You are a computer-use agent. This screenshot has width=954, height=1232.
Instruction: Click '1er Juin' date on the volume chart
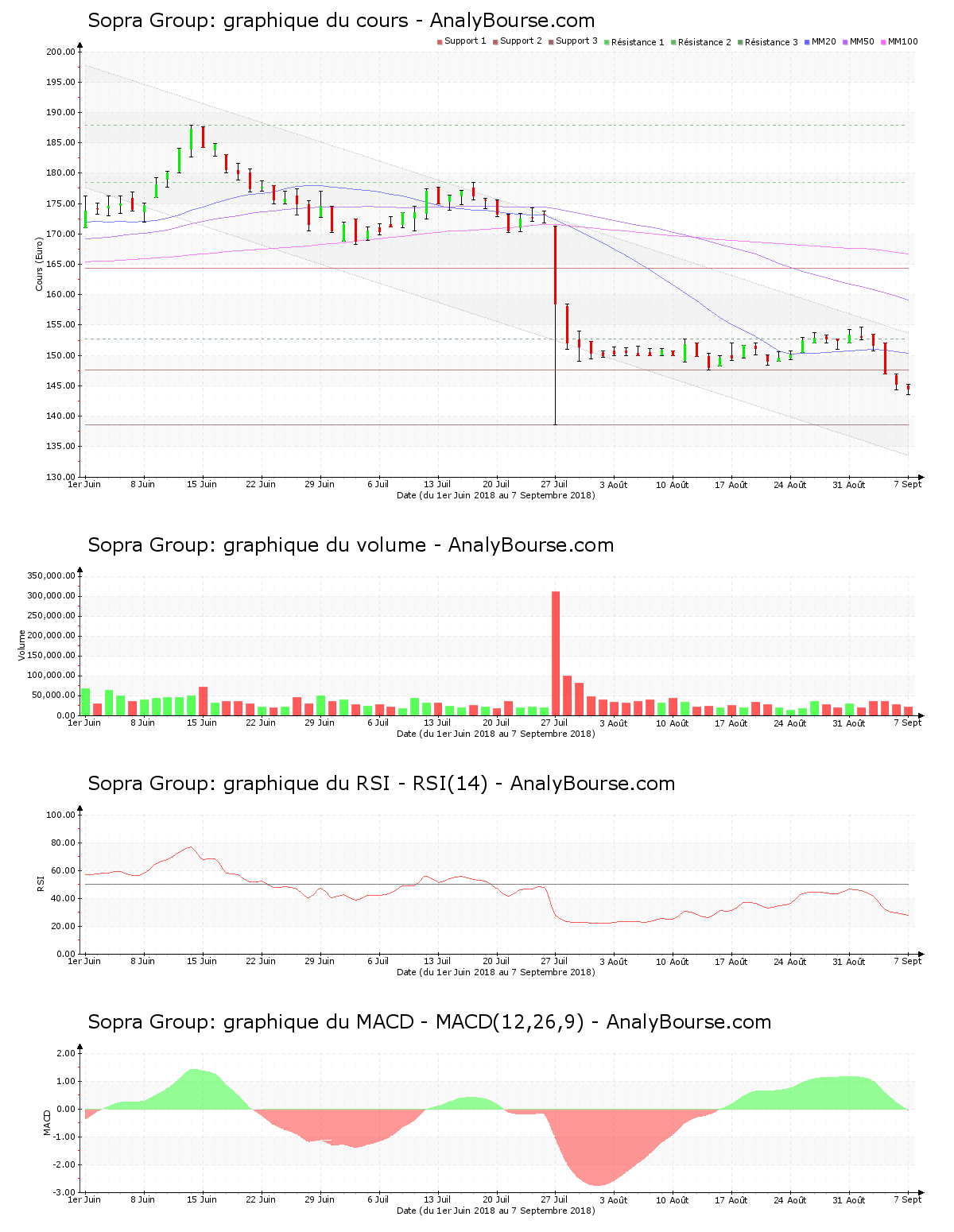pos(84,723)
